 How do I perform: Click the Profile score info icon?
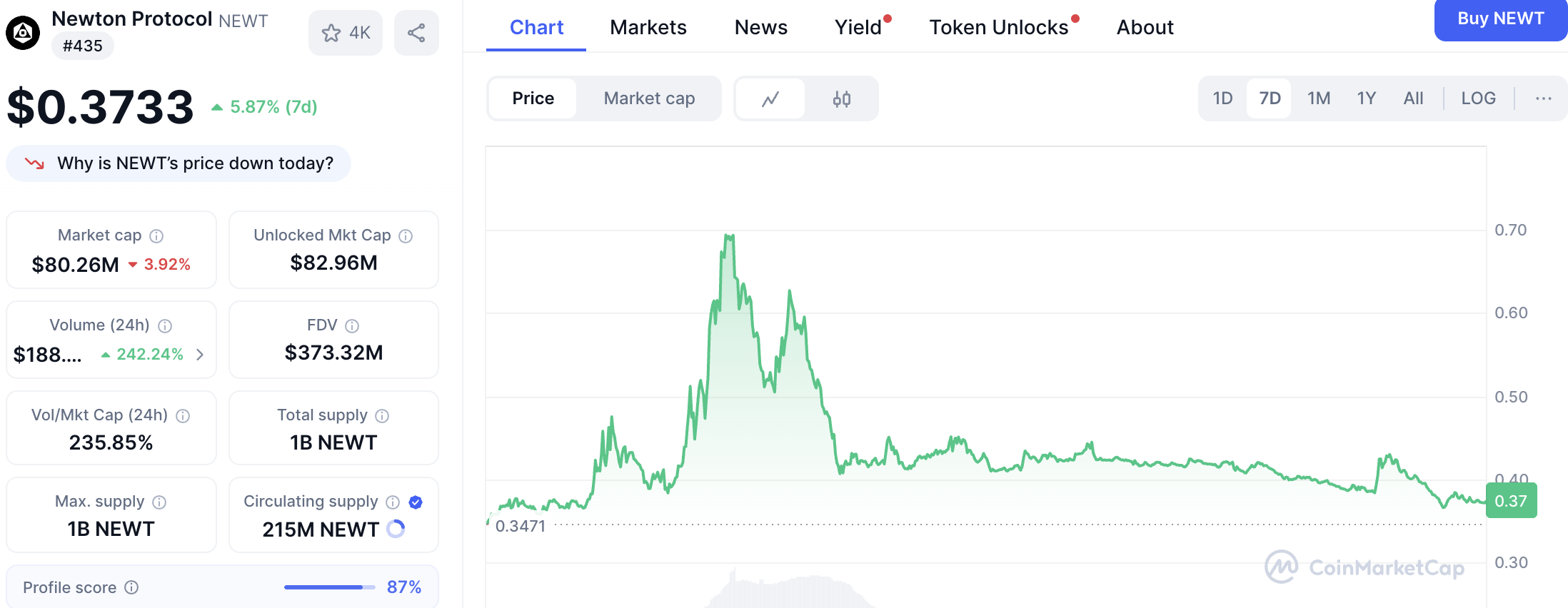point(132,587)
